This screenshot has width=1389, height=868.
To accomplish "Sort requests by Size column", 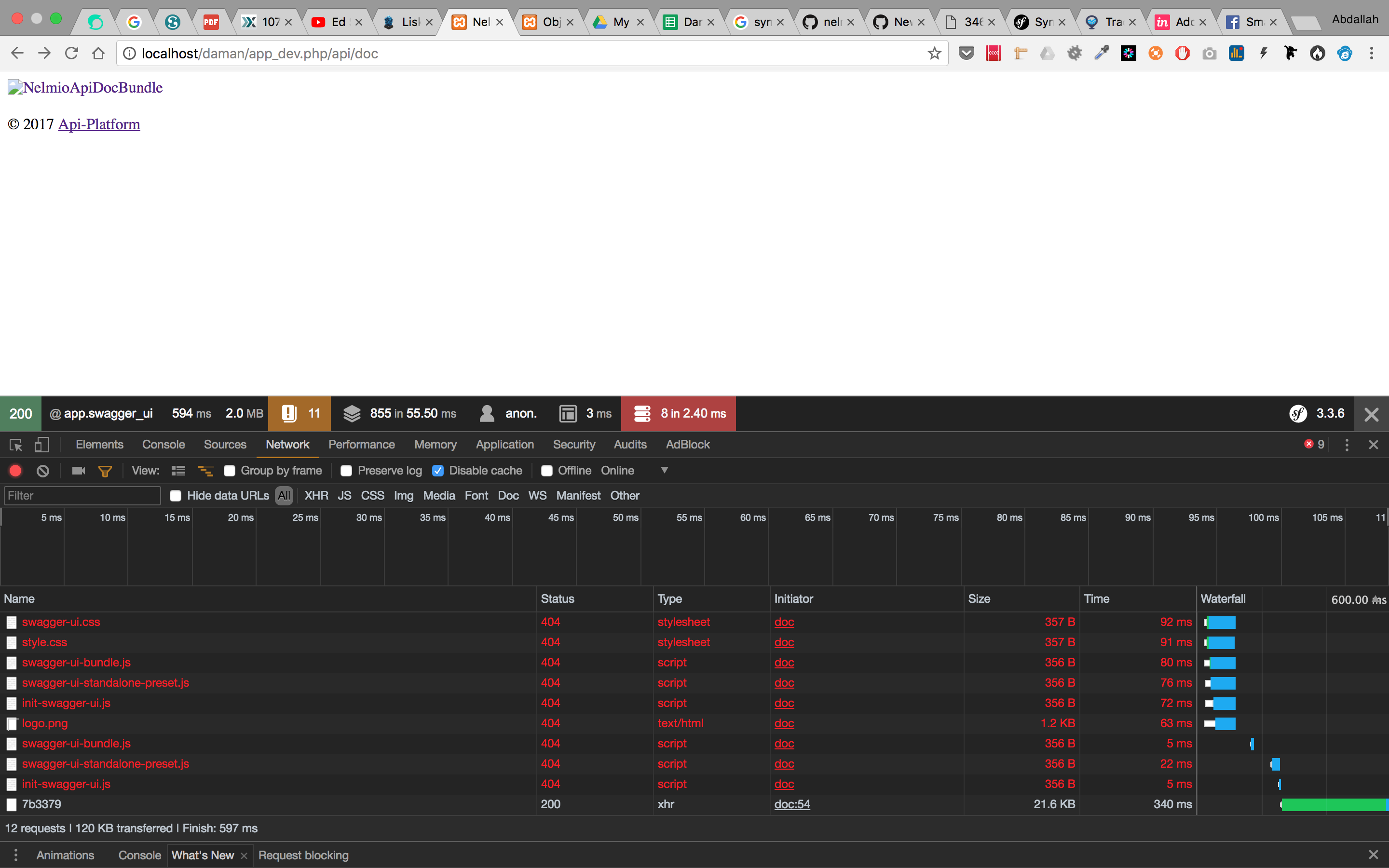I will pos(1021,599).
